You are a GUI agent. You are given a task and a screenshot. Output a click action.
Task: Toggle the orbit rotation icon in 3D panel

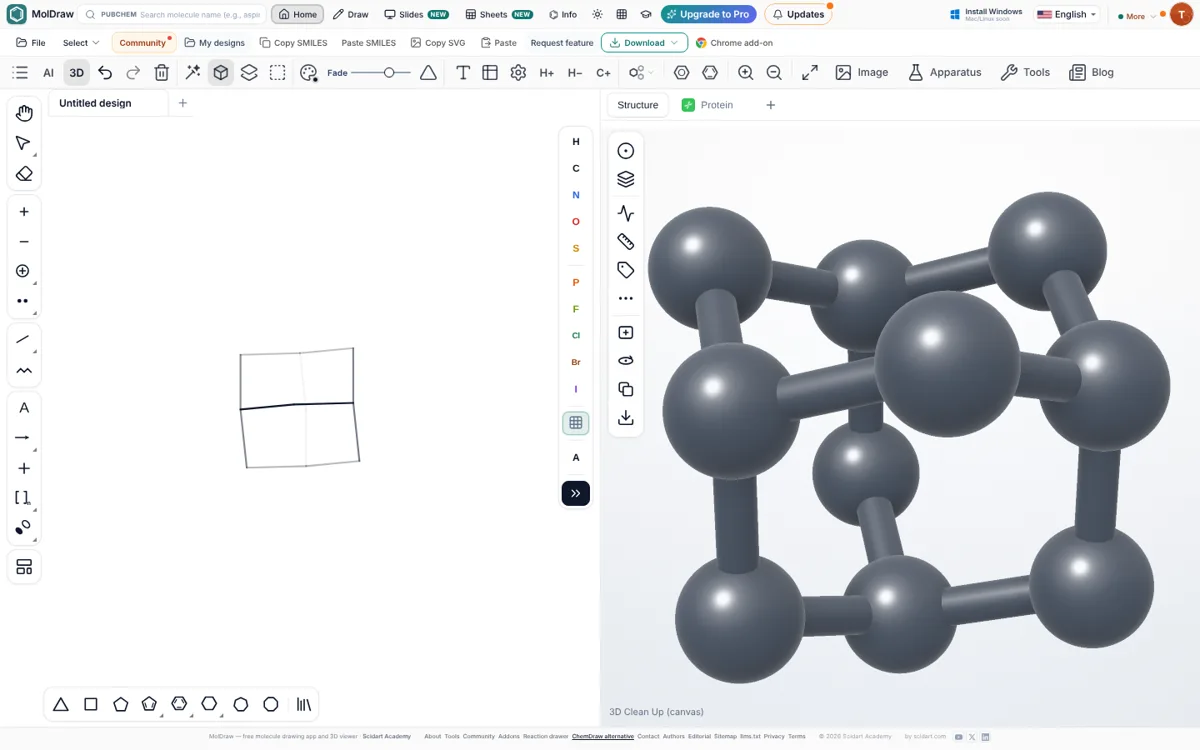coord(626,361)
